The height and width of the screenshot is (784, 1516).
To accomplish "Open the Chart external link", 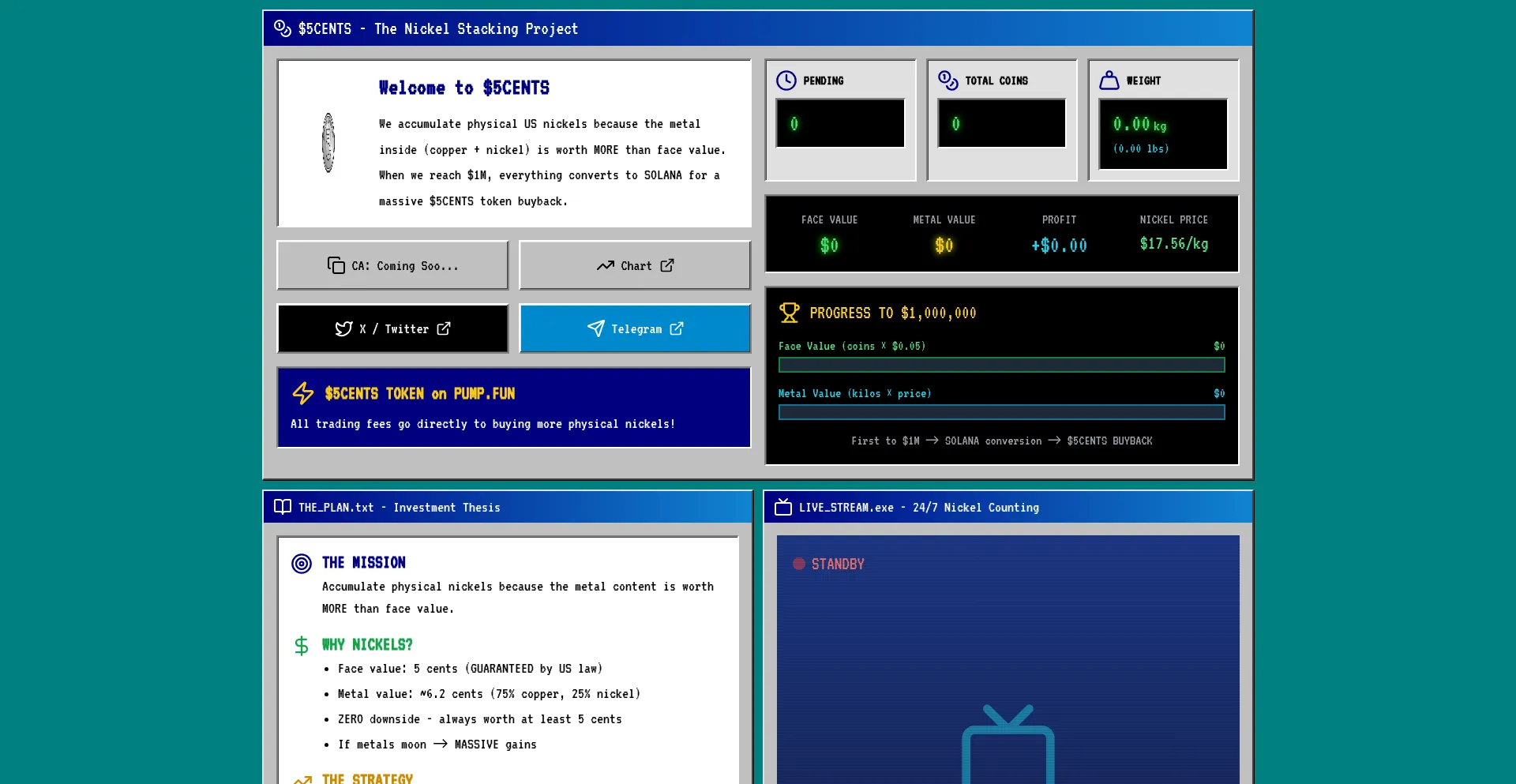I will pyautogui.click(x=635, y=265).
